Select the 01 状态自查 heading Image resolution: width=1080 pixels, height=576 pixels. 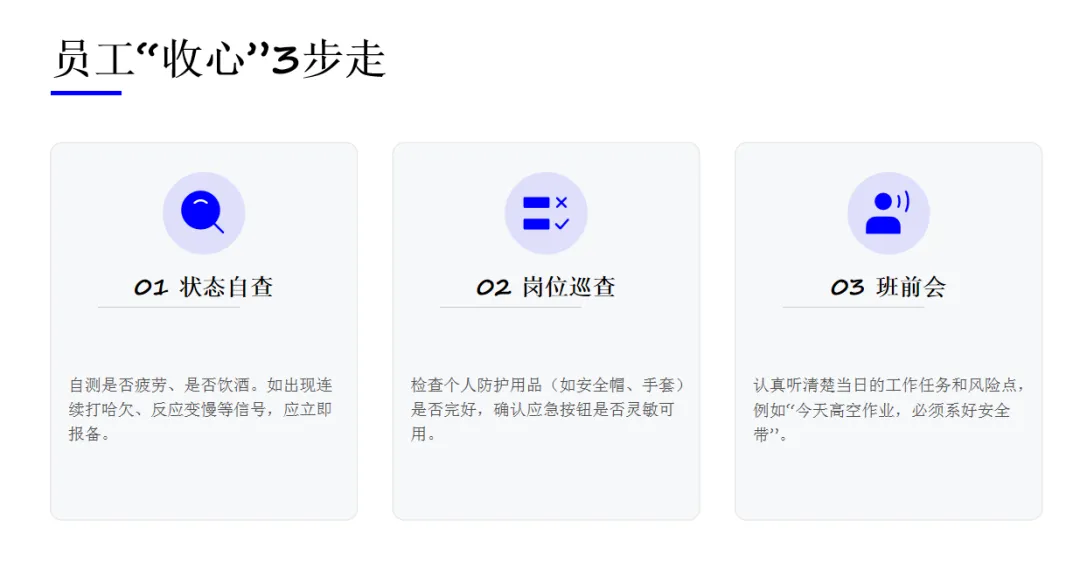(204, 287)
